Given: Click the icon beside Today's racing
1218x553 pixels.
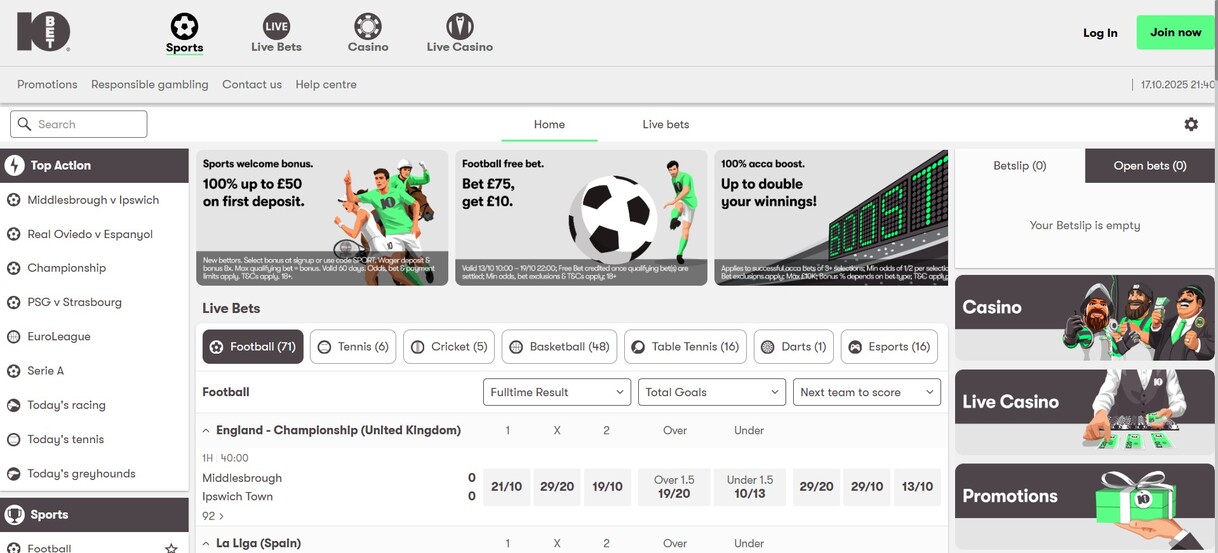Looking at the screenshot, I should 14,405.
